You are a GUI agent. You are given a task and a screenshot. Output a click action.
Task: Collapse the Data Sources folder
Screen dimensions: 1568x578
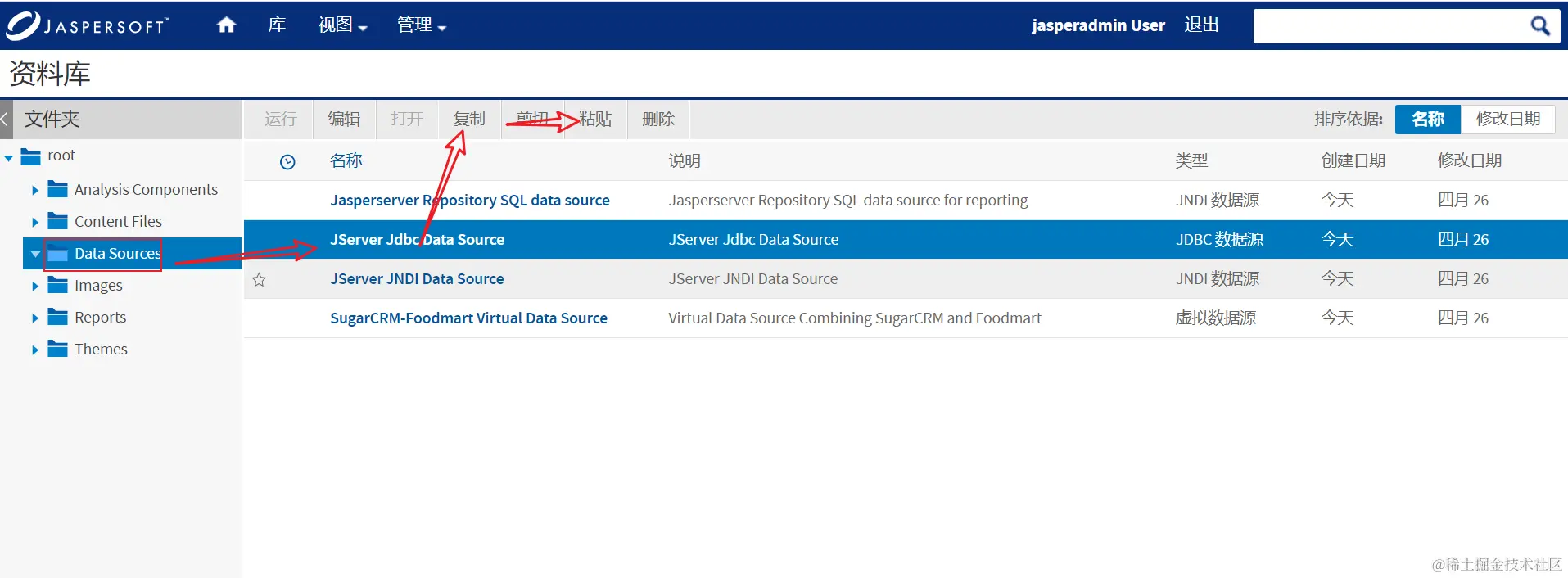click(x=35, y=255)
